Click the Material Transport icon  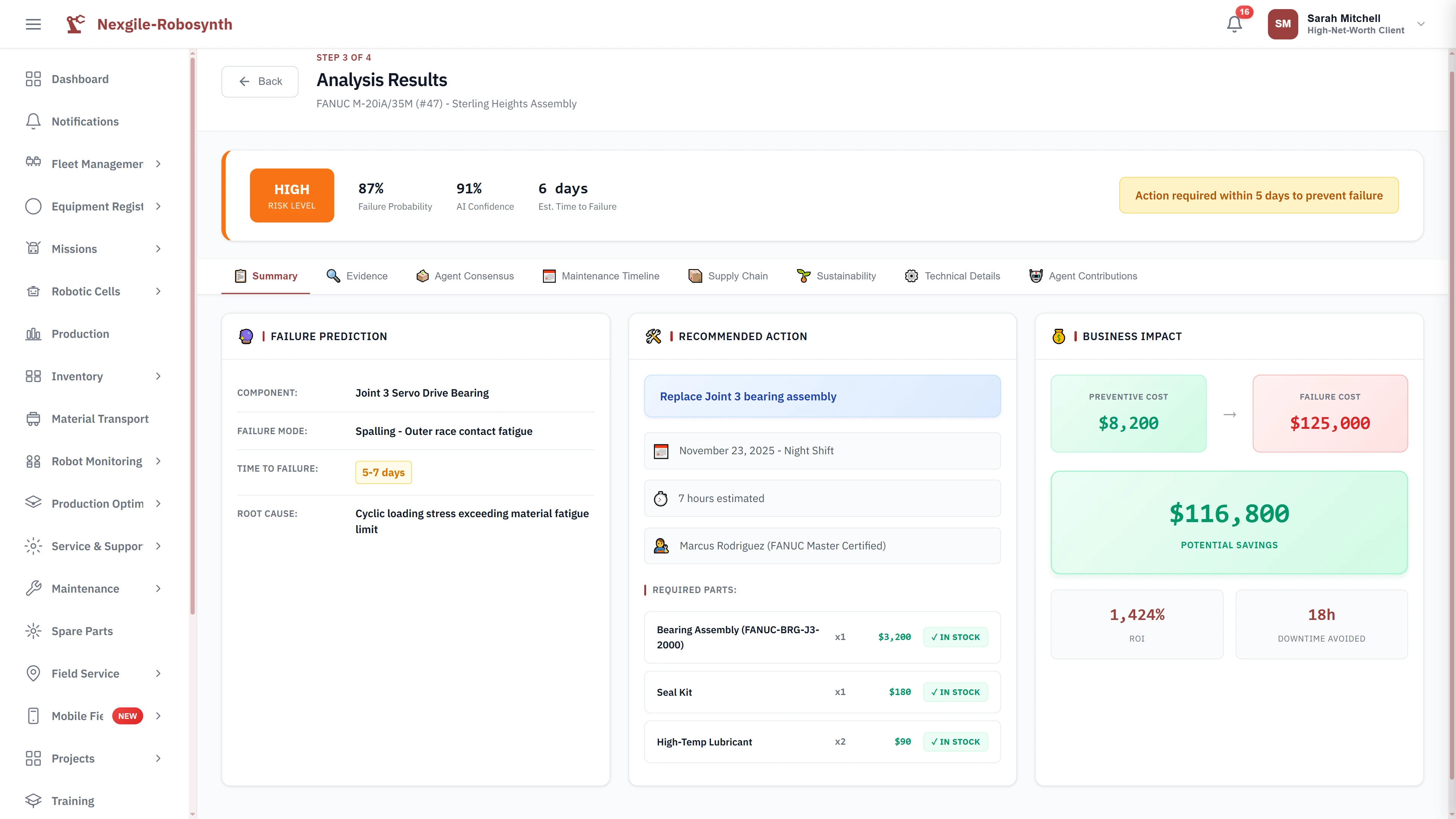tap(33, 418)
